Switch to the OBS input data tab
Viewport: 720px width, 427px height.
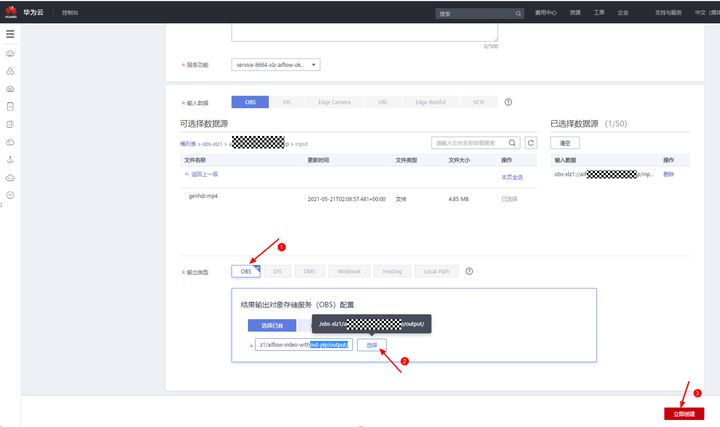(x=250, y=102)
